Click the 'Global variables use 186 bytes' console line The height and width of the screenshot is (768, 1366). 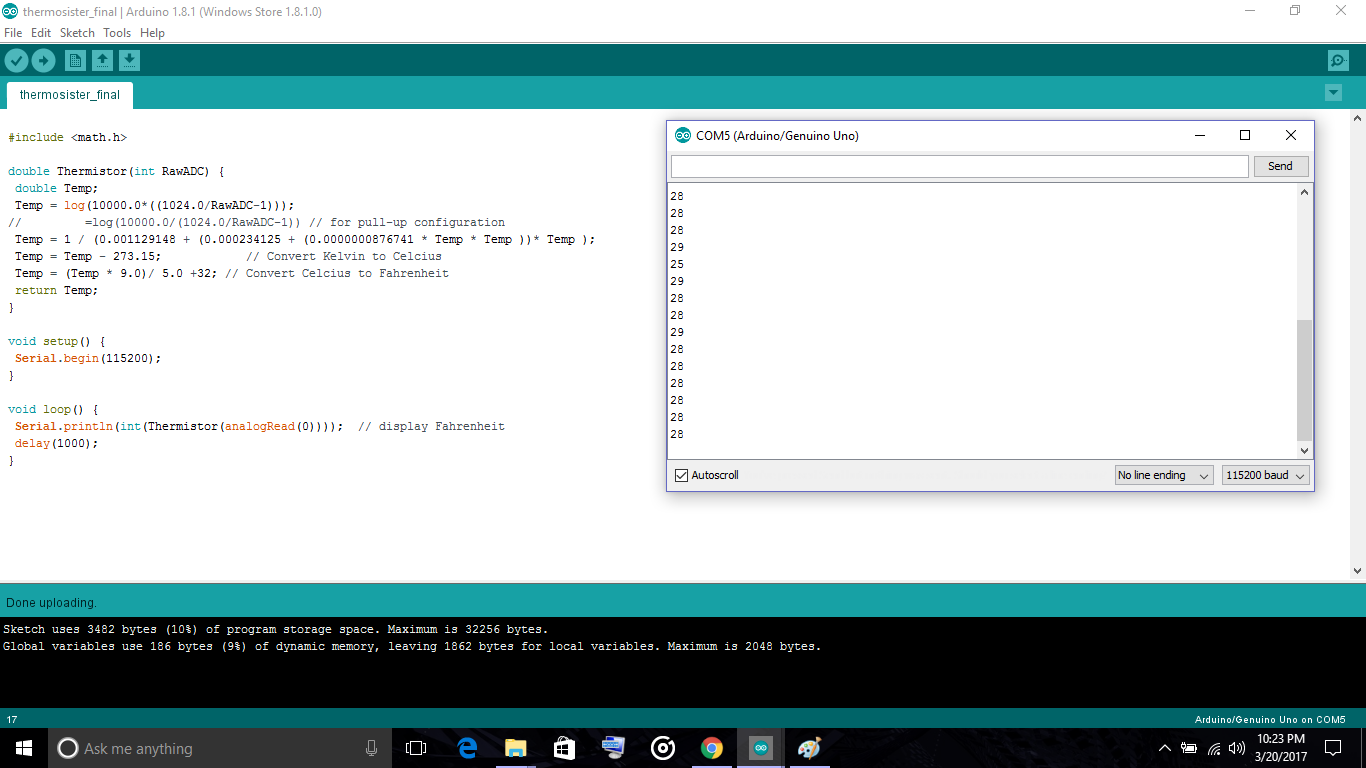pos(412,646)
